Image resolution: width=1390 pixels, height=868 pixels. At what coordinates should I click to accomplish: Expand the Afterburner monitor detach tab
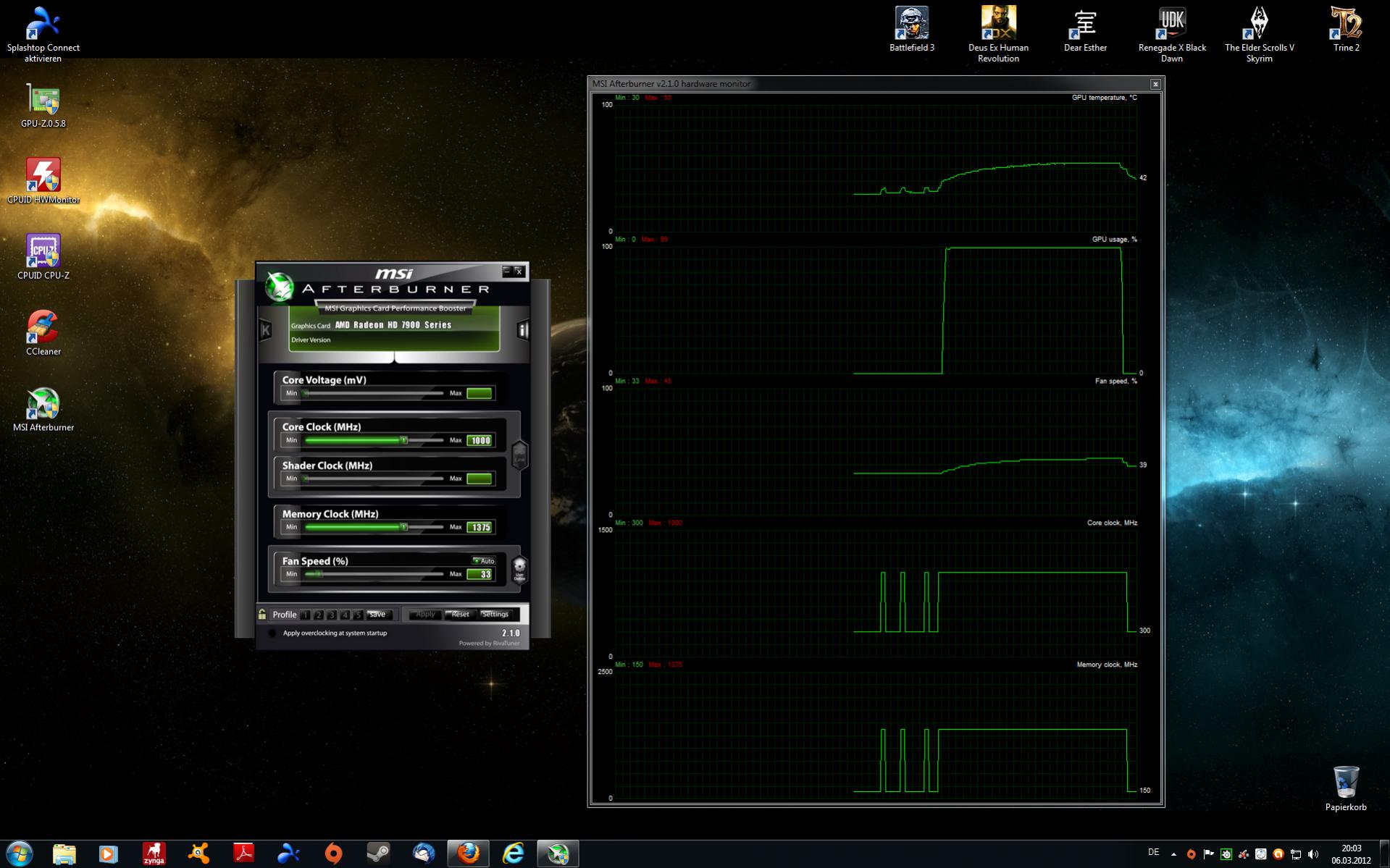(x=394, y=358)
